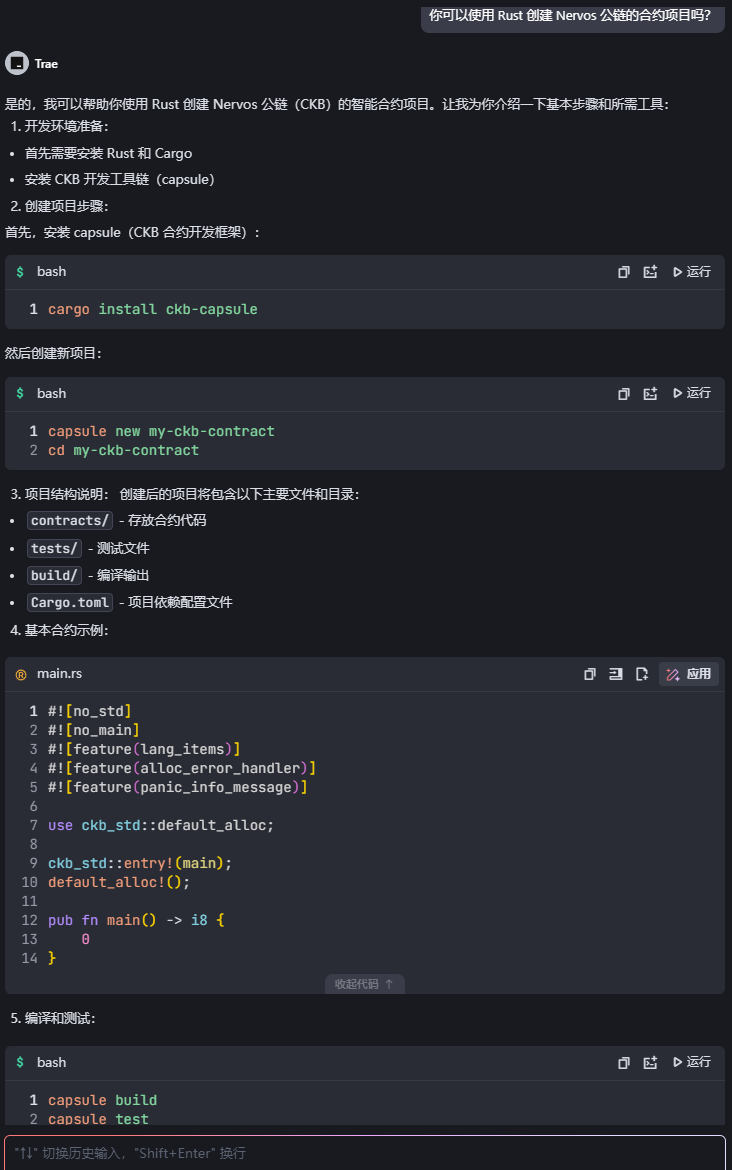
Task: Add main.rs code to a new file icon
Action: click(642, 675)
